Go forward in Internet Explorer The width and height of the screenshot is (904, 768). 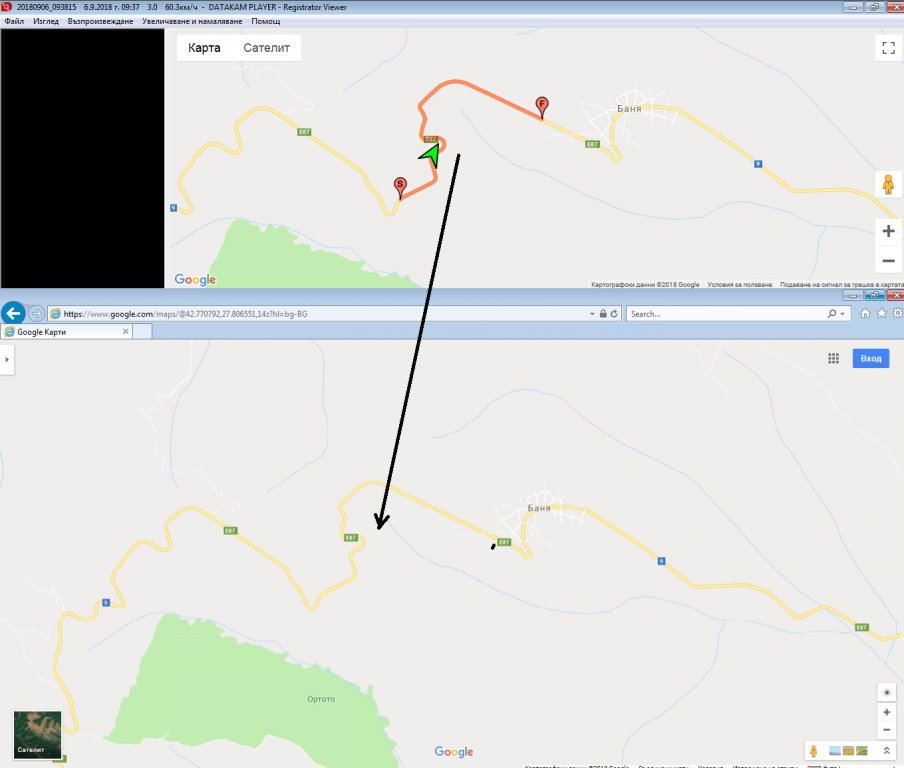[x=36, y=314]
